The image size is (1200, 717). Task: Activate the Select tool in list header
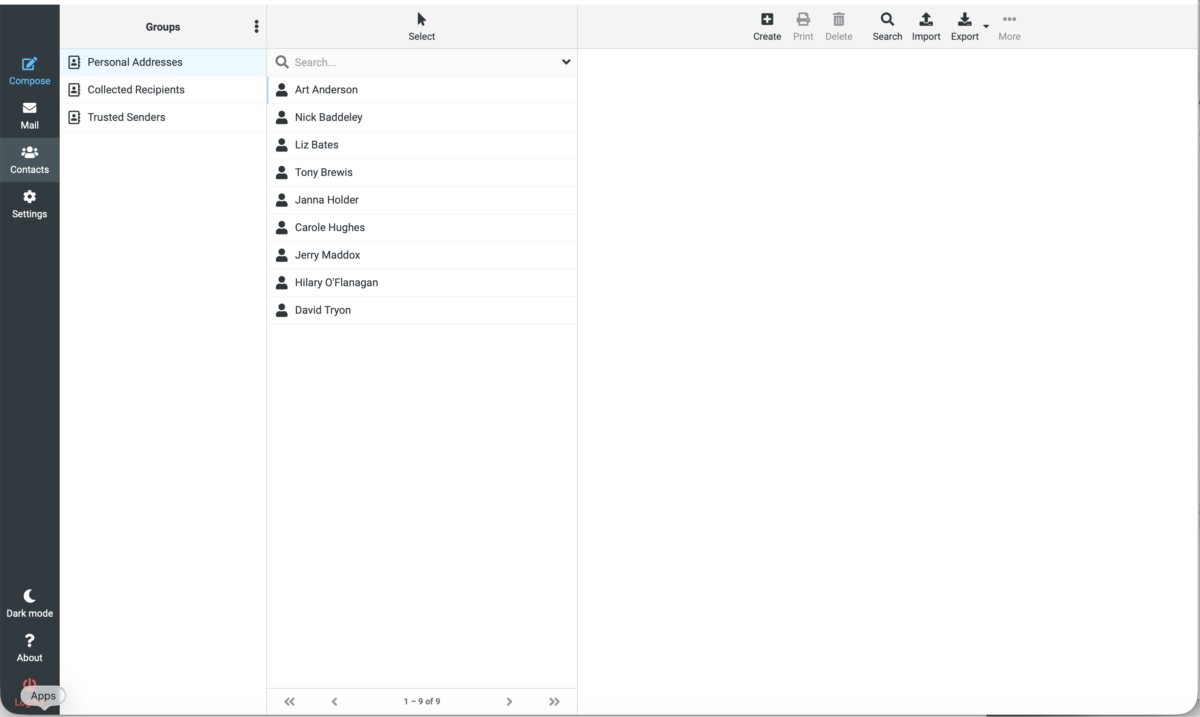pyautogui.click(x=421, y=27)
